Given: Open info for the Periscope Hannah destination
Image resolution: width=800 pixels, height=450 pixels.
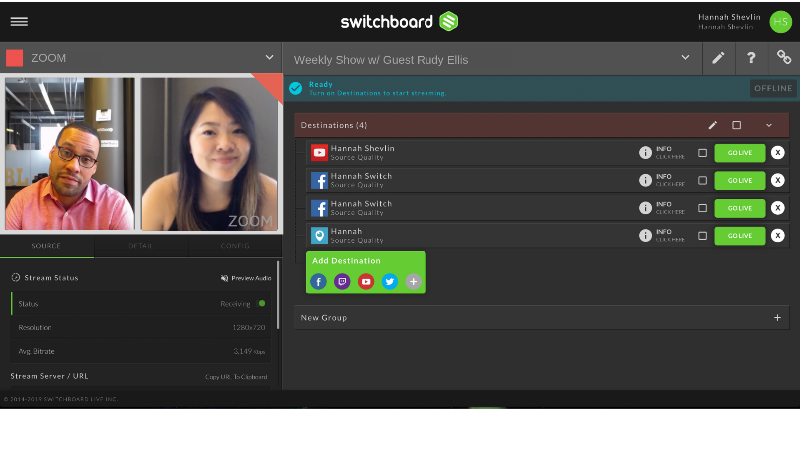Looking at the screenshot, I should pos(645,235).
